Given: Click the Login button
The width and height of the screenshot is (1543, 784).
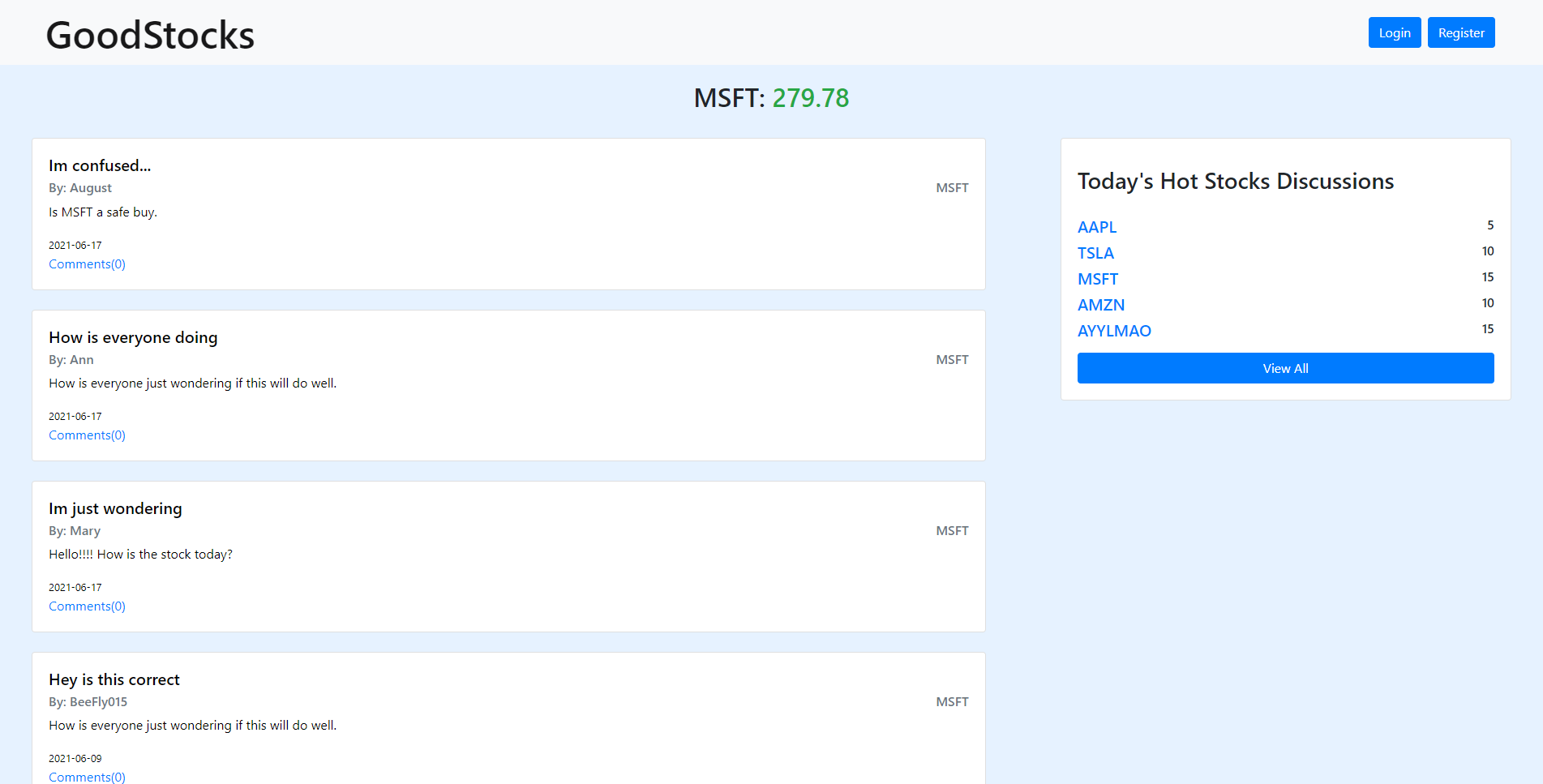Looking at the screenshot, I should point(1394,32).
